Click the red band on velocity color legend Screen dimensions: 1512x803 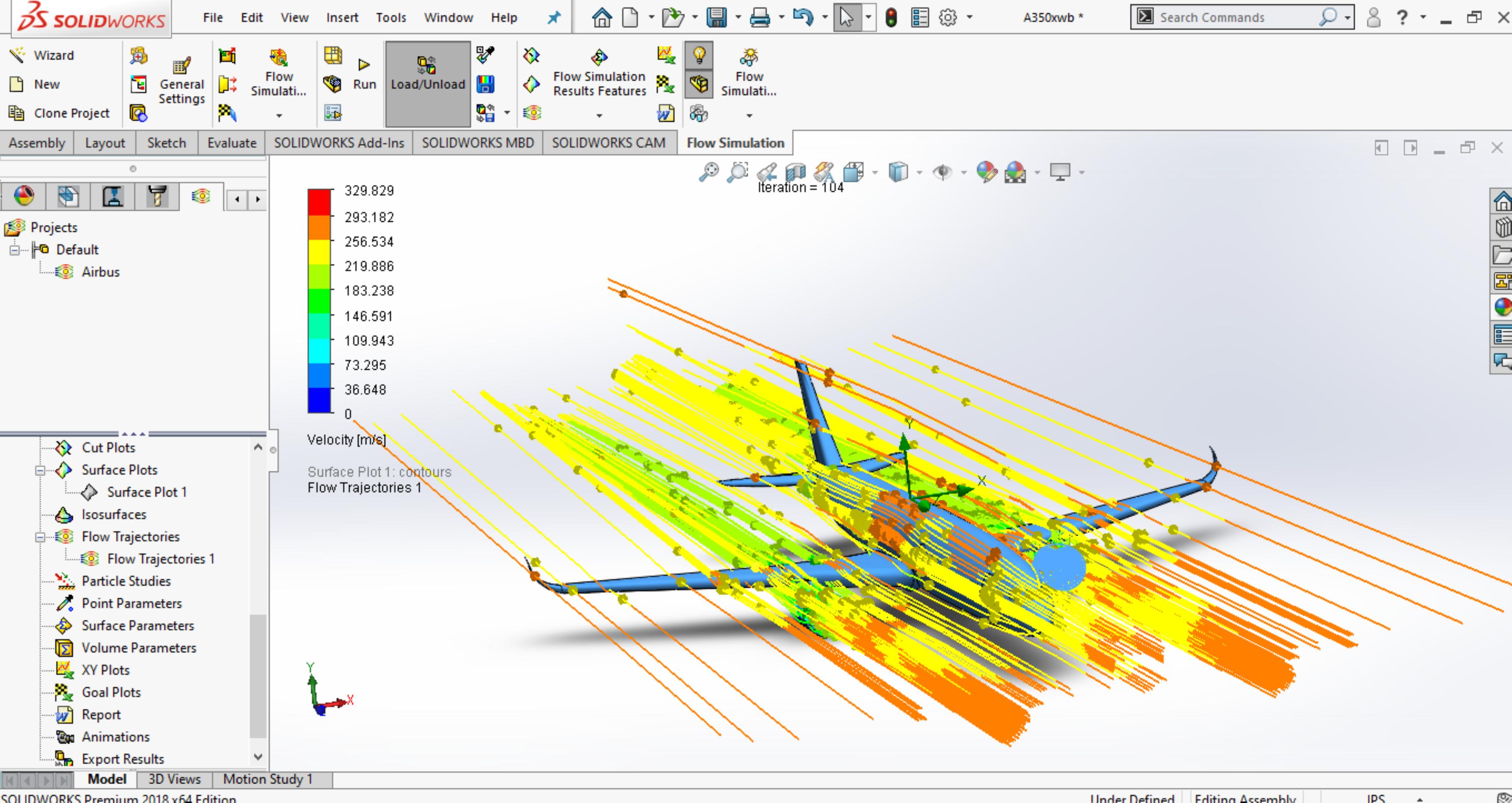[320, 202]
